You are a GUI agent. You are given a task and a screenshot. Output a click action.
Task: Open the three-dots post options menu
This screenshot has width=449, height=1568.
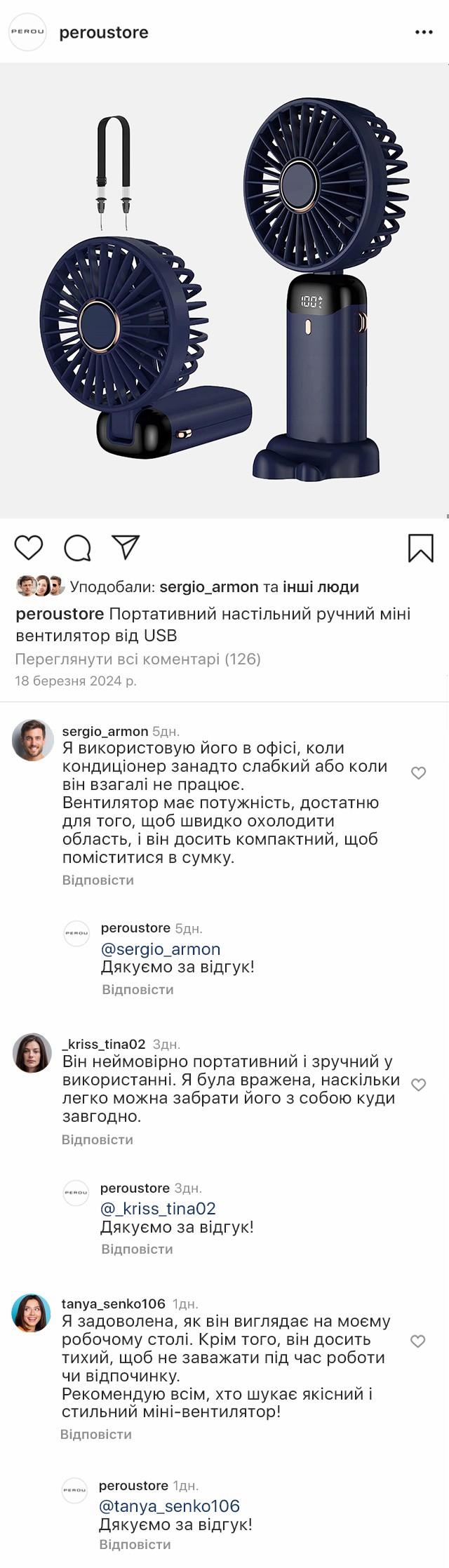pos(424,32)
